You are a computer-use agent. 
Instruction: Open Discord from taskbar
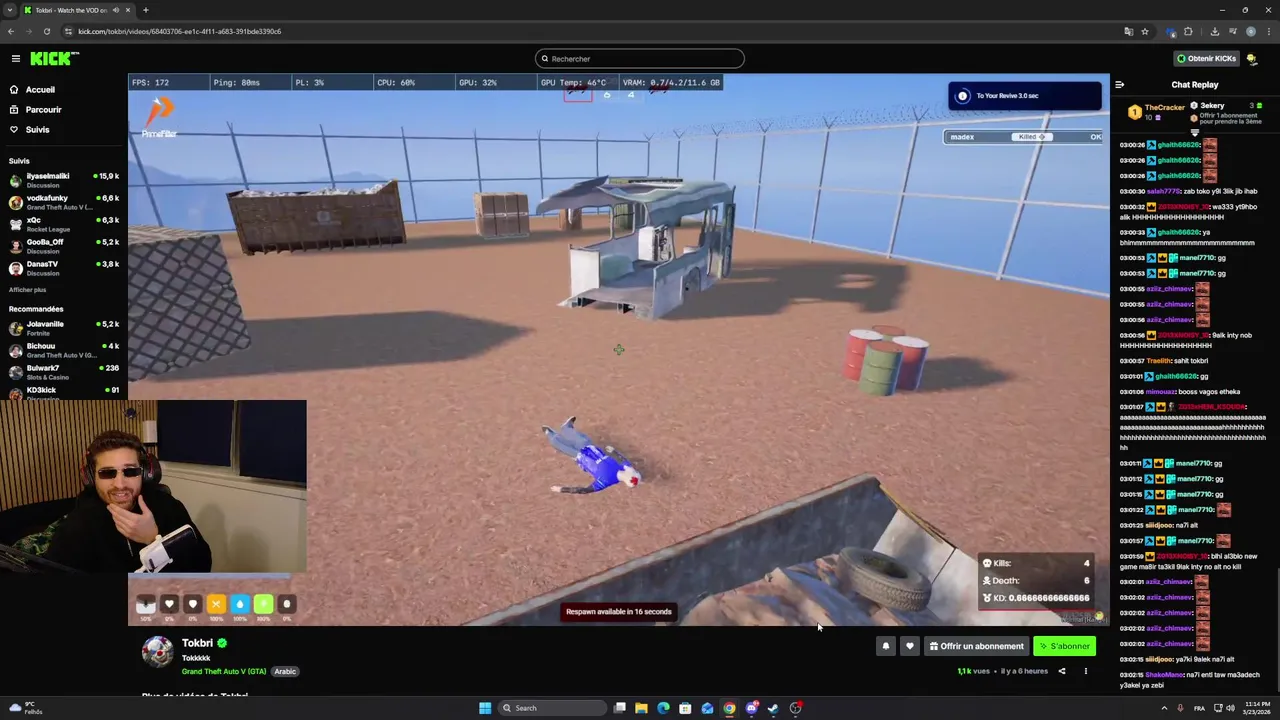click(751, 708)
